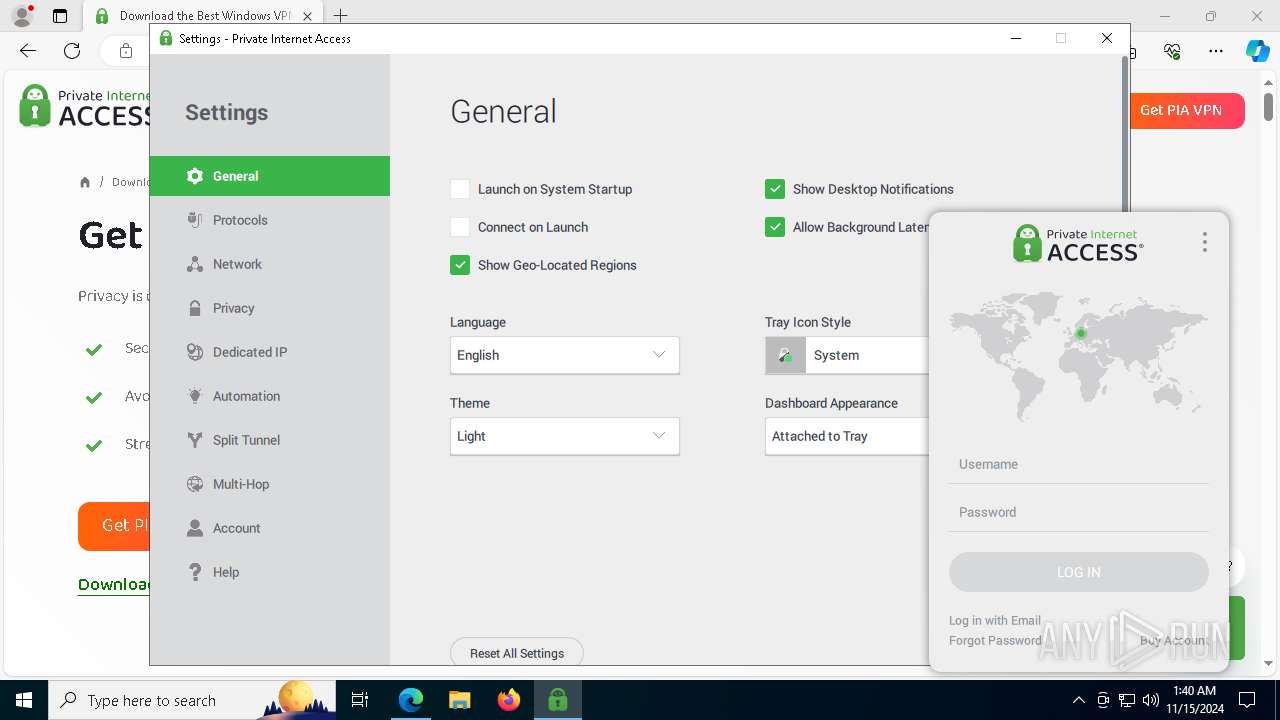Refresh the page in Edge browser

pos(72,51)
